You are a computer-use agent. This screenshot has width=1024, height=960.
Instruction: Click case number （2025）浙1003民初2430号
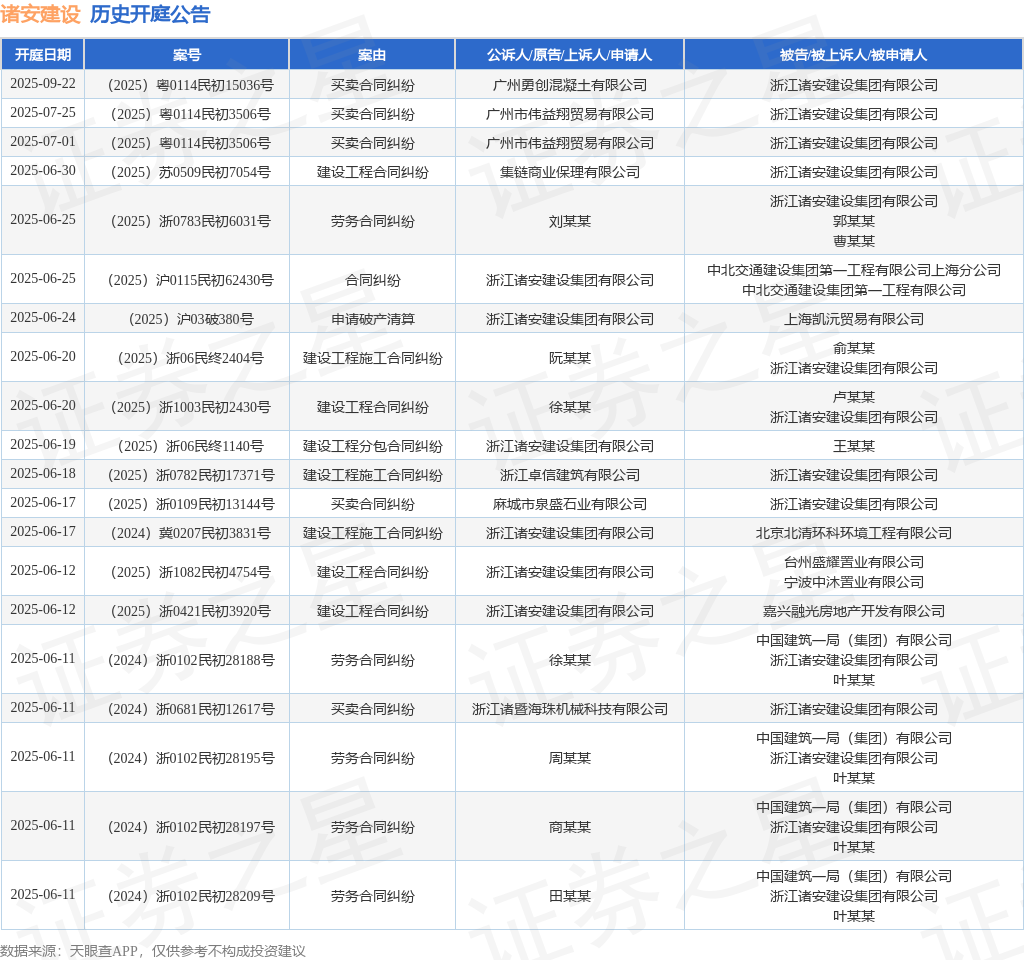pyautogui.click(x=187, y=407)
